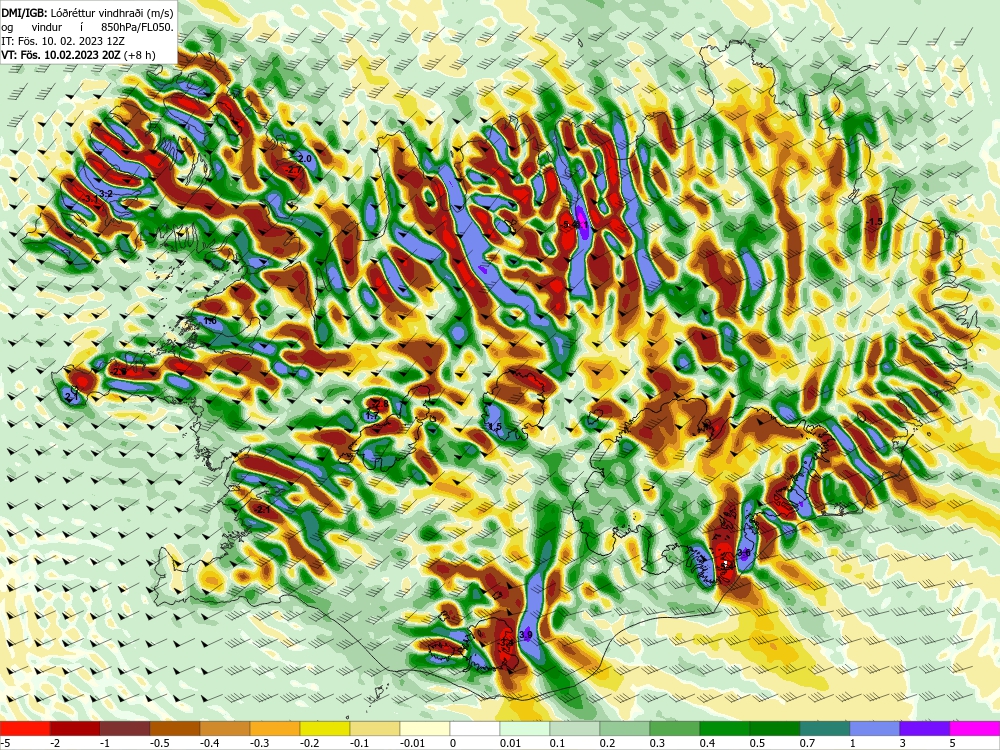Click the '-2.1' value label in the southwest
The width and height of the screenshot is (1000, 750).
[x=261, y=510]
